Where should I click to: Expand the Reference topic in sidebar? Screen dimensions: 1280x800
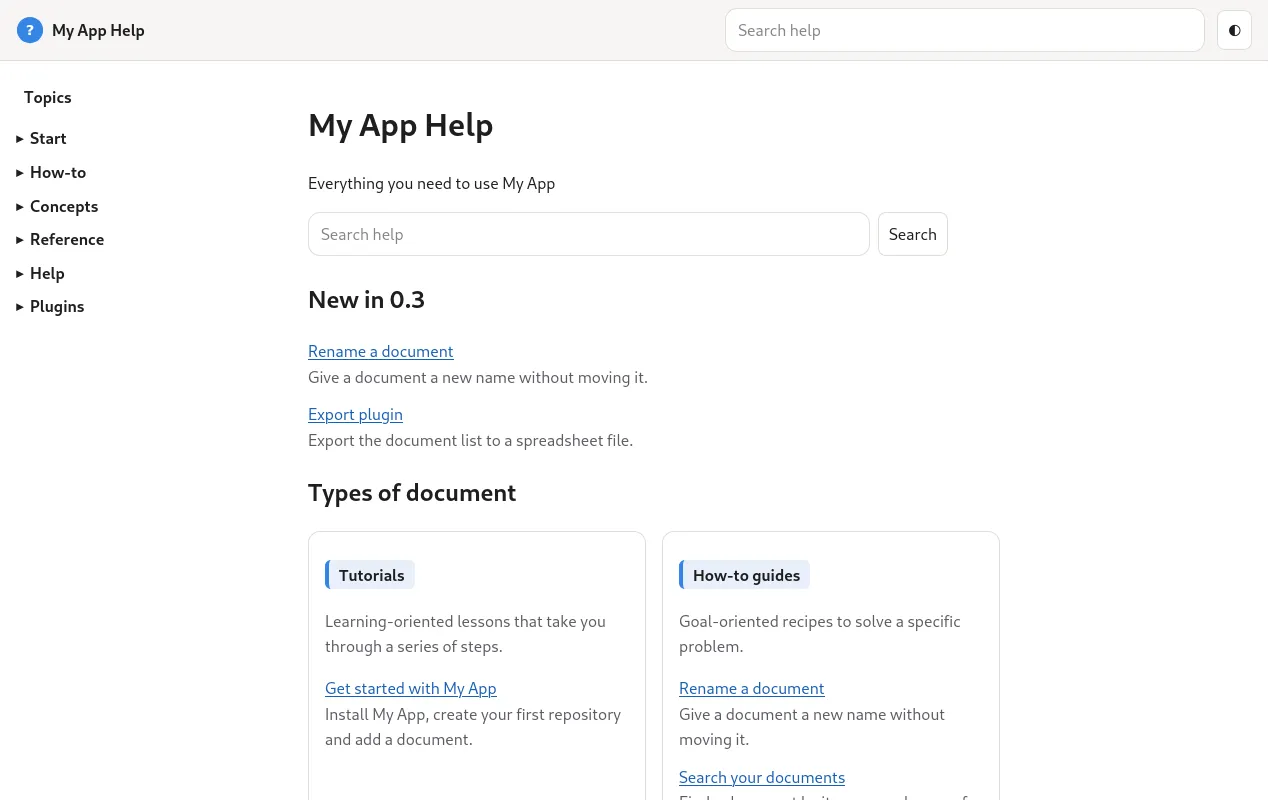pos(60,240)
